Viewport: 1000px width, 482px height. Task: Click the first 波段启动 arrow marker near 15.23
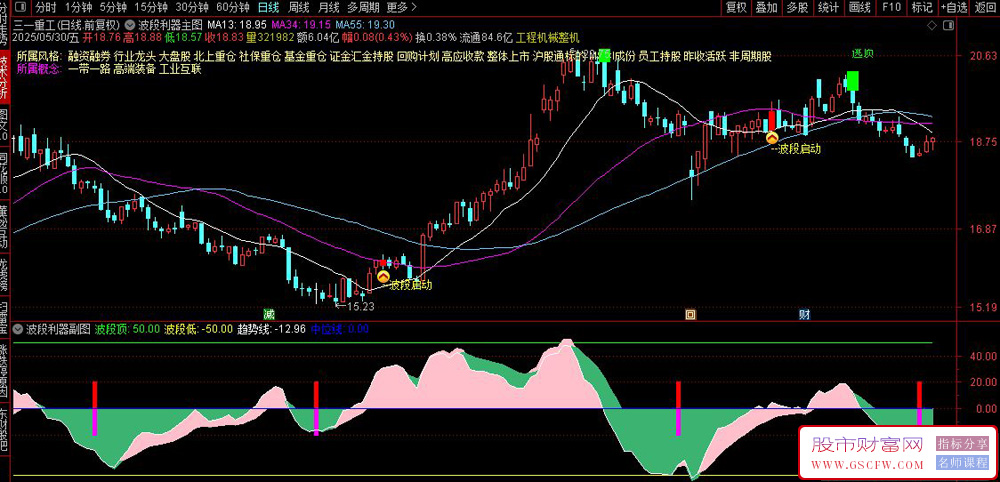coord(383,277)
